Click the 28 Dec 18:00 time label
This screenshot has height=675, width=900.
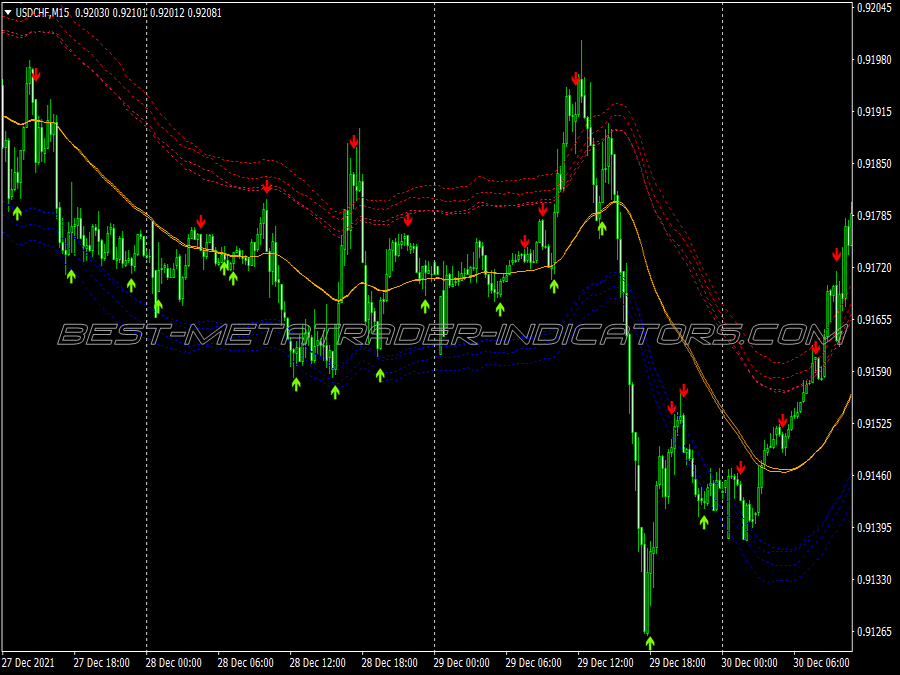pos(390,663)
